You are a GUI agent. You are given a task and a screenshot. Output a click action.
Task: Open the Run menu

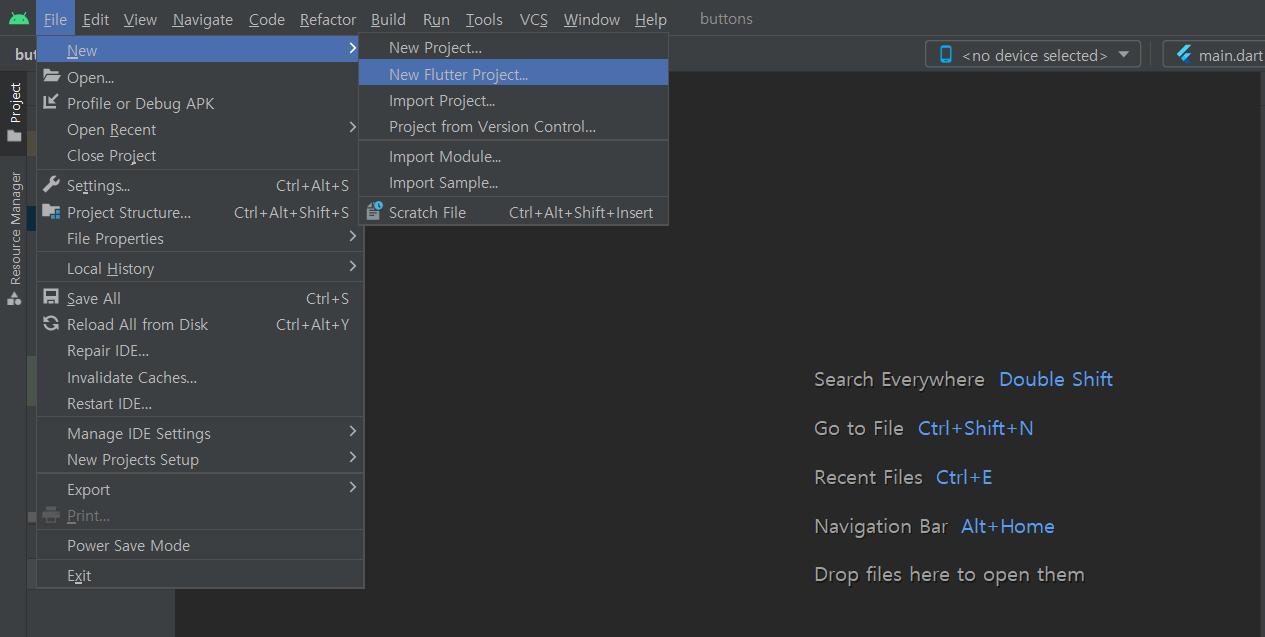[436, 19]
